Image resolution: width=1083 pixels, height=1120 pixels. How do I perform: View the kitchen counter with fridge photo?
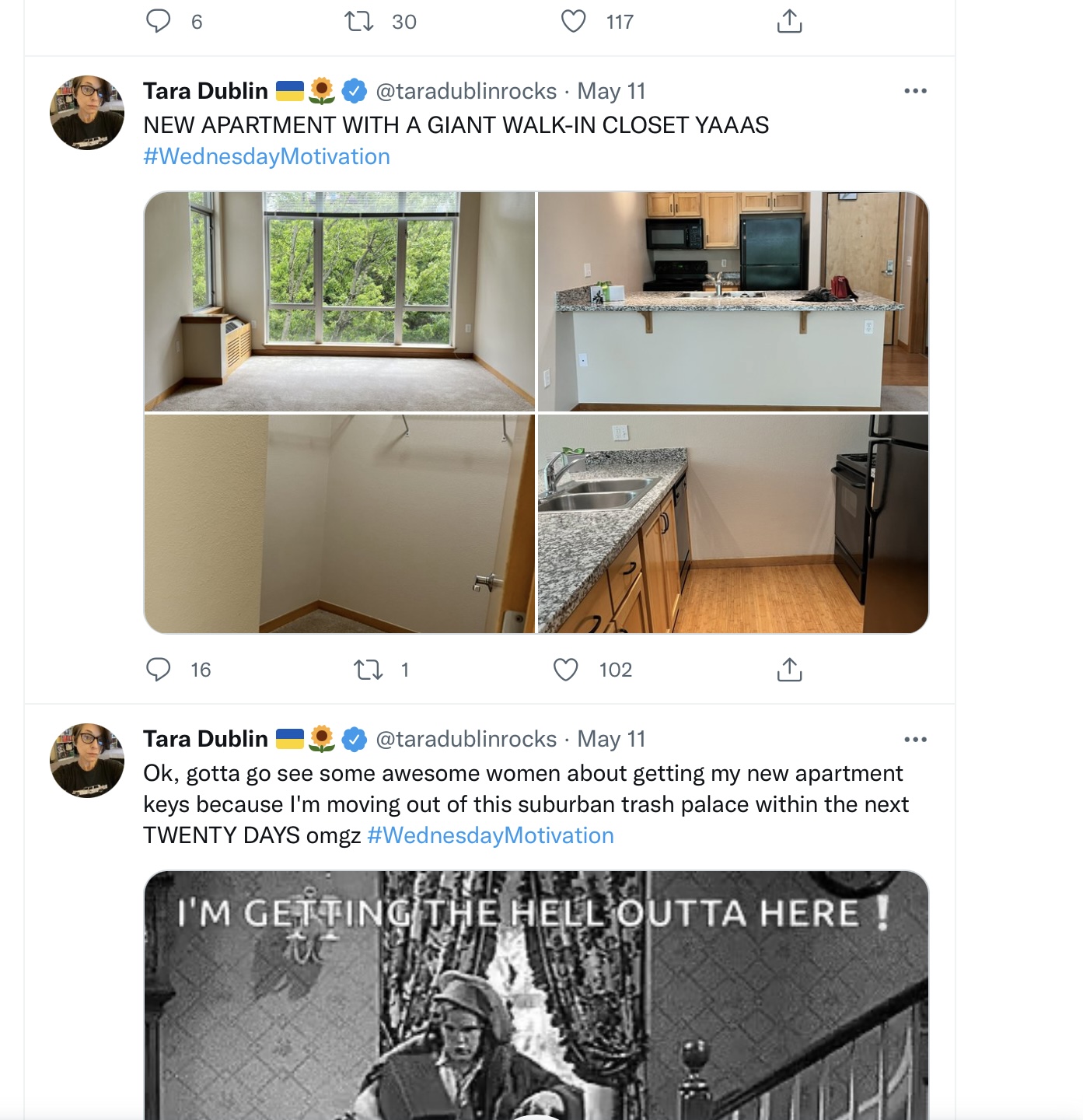733,301
